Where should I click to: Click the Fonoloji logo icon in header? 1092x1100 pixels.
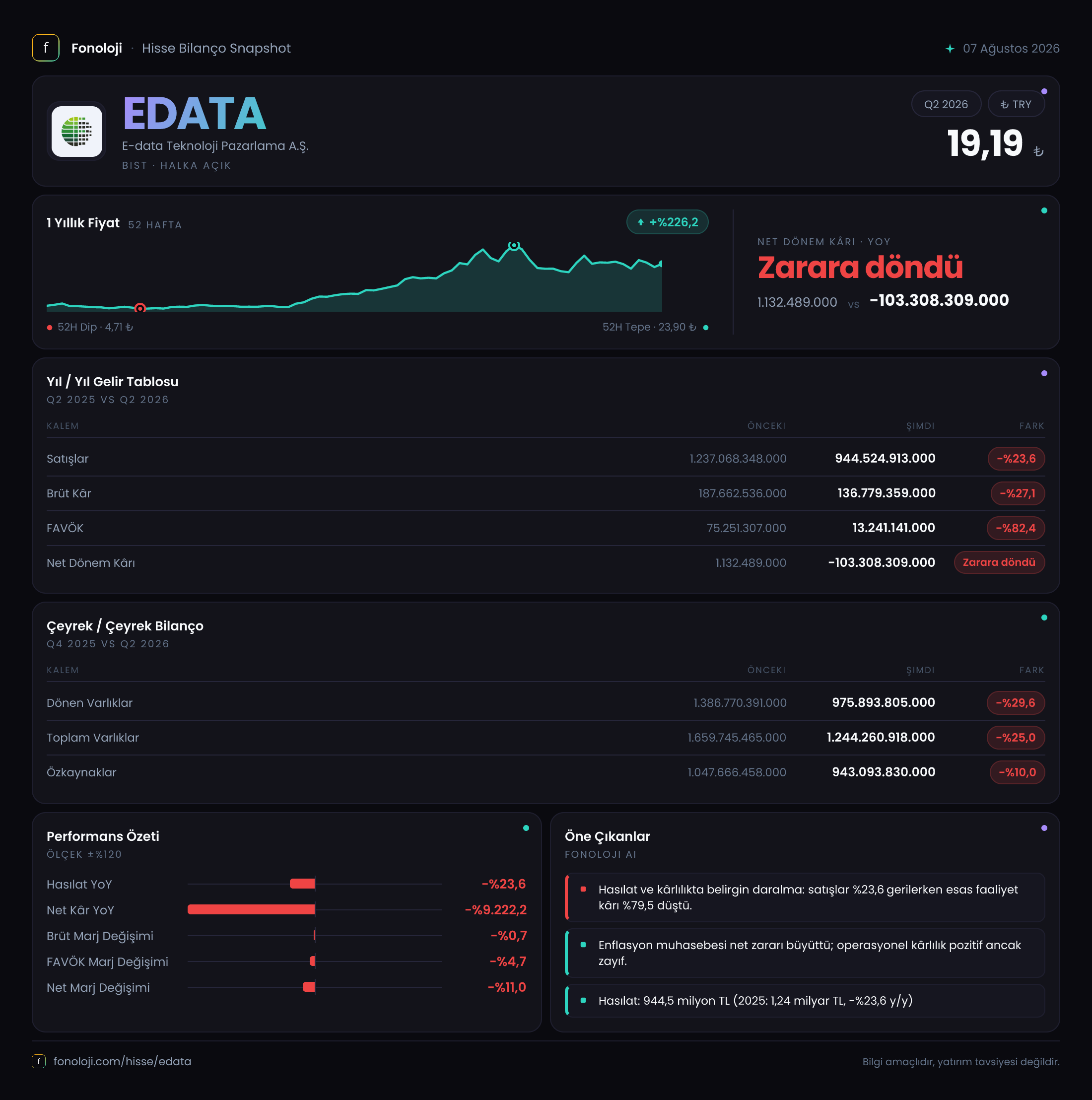46,48
